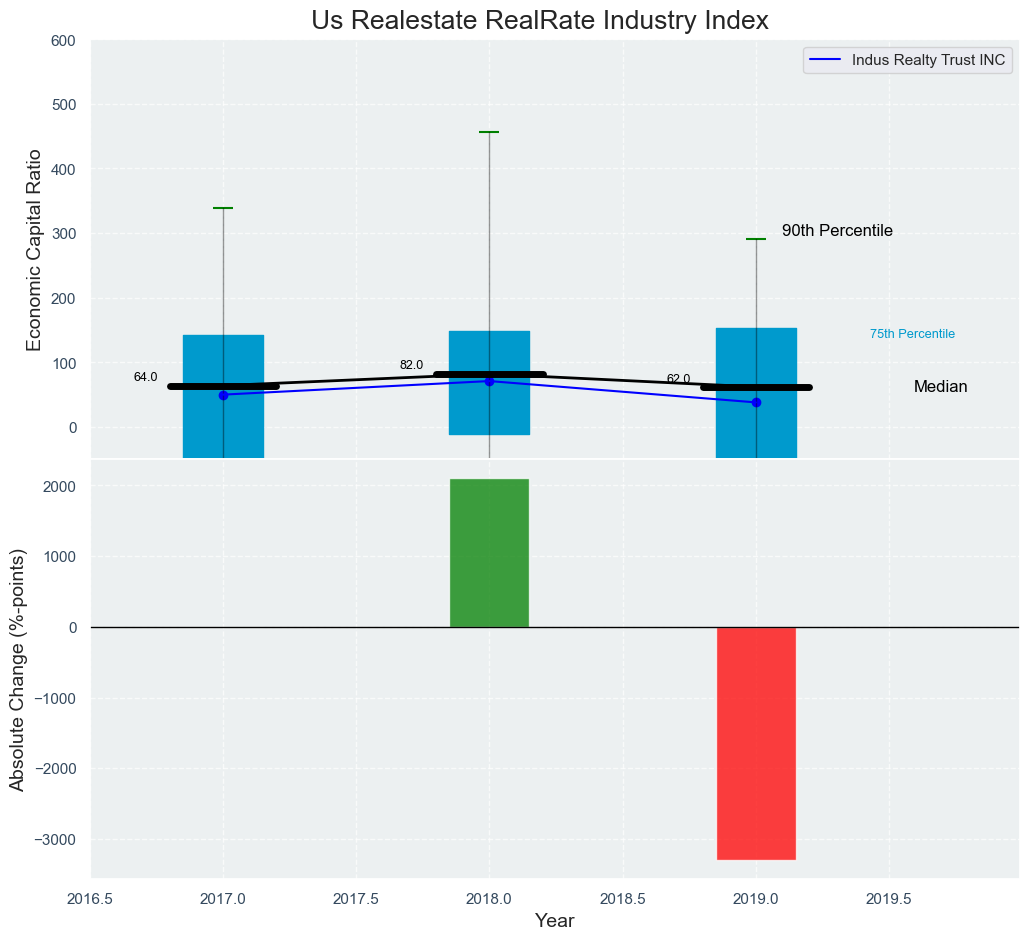Viewport: 1029px width, 940px height.
Task: Click the 82.0 median value label
Action: click(x=411, y=365)
